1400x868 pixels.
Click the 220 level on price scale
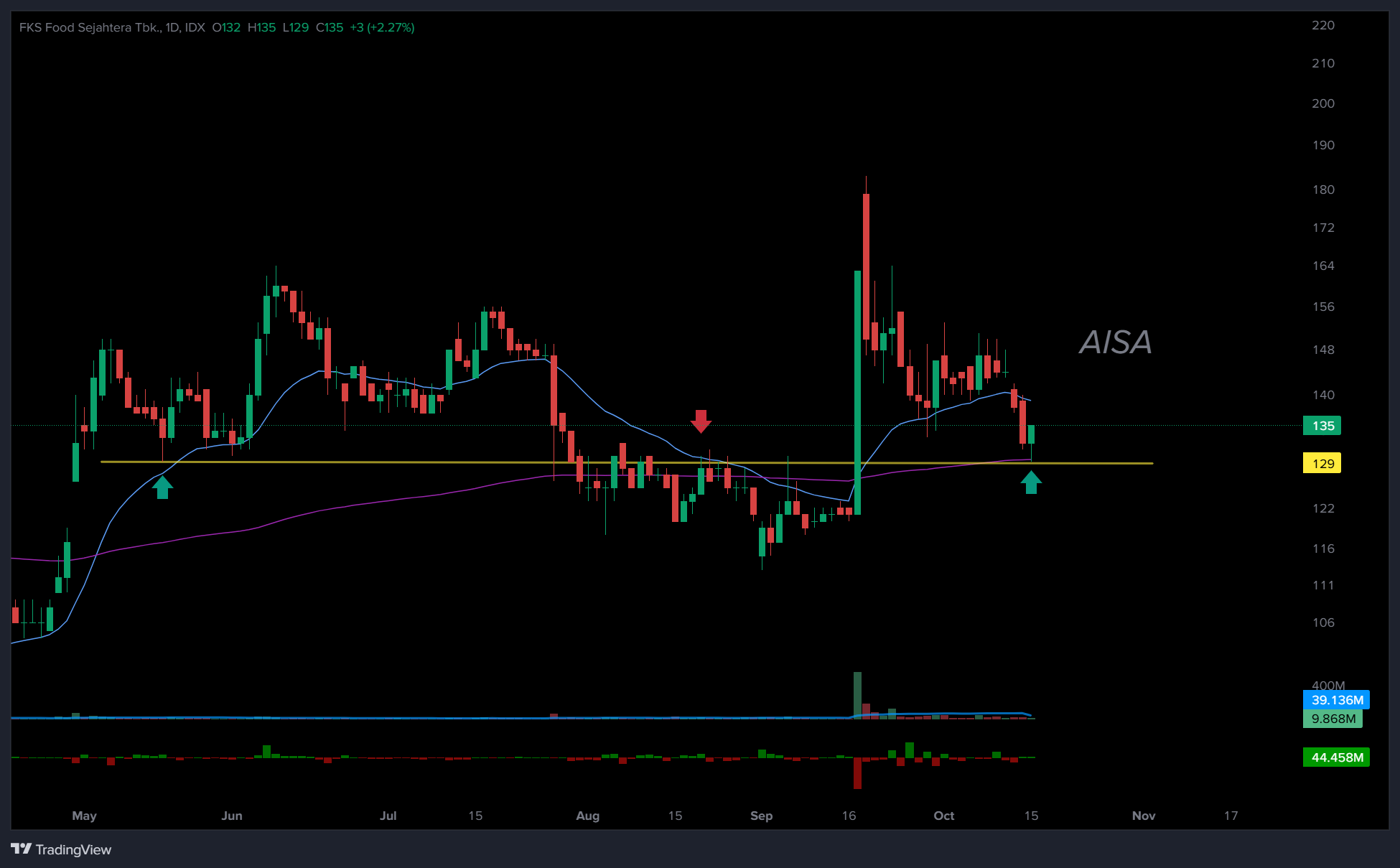[1322, 25]
